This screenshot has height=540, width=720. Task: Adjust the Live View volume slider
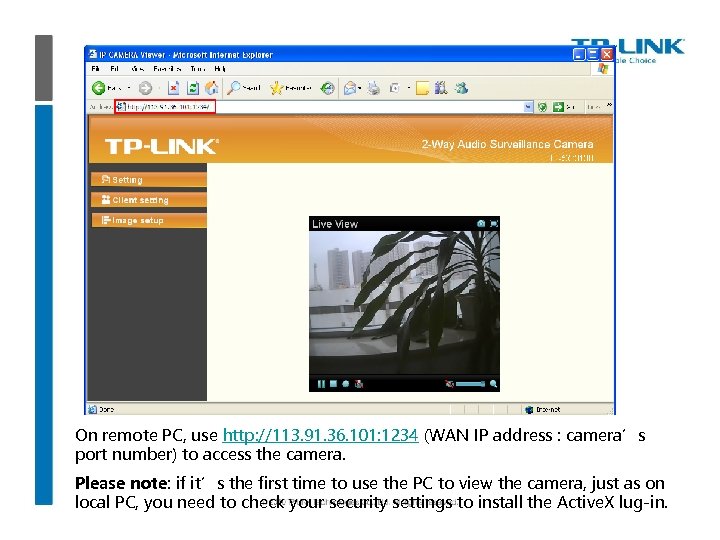coord(470,384)
